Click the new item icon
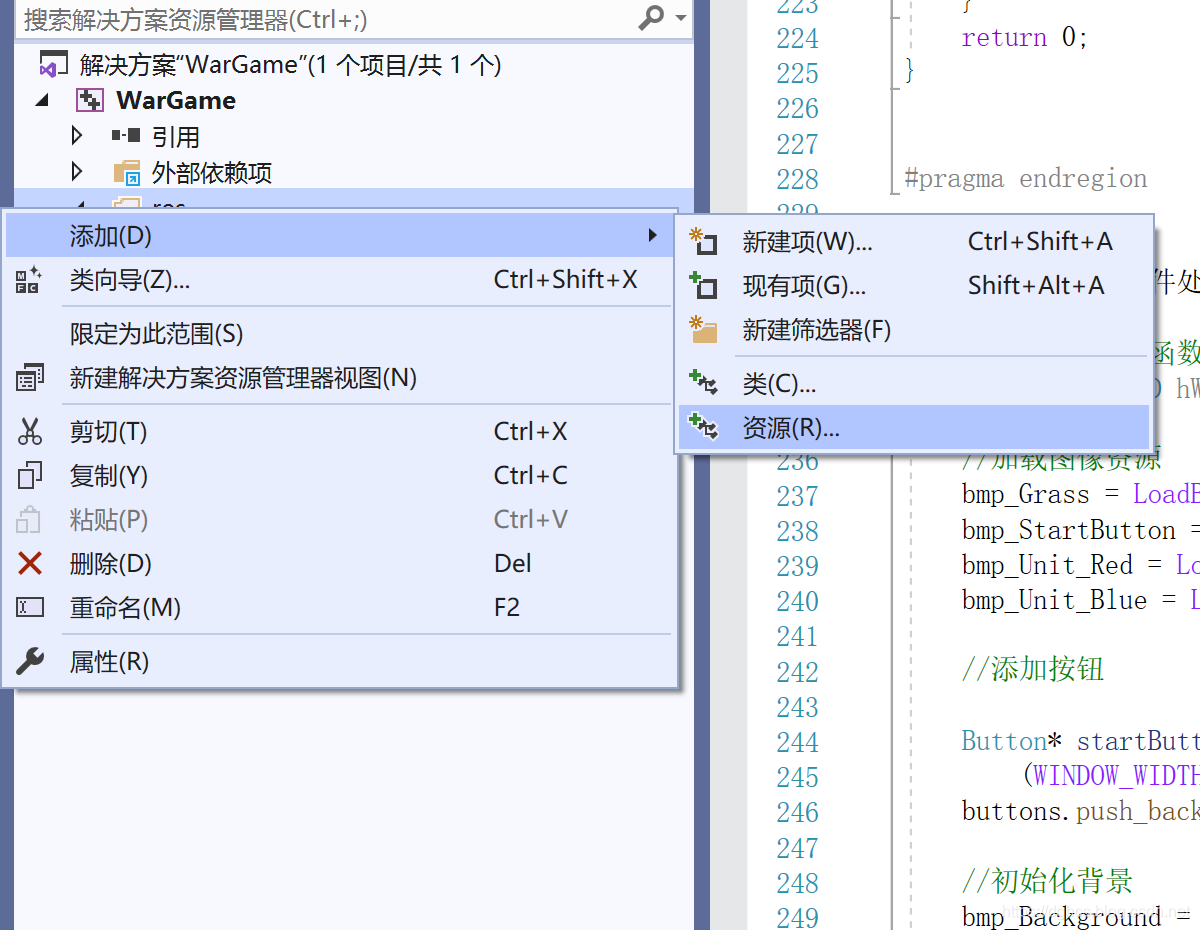Image resolution: width=1200 pixels, height=930 pixels. point(704,241)
